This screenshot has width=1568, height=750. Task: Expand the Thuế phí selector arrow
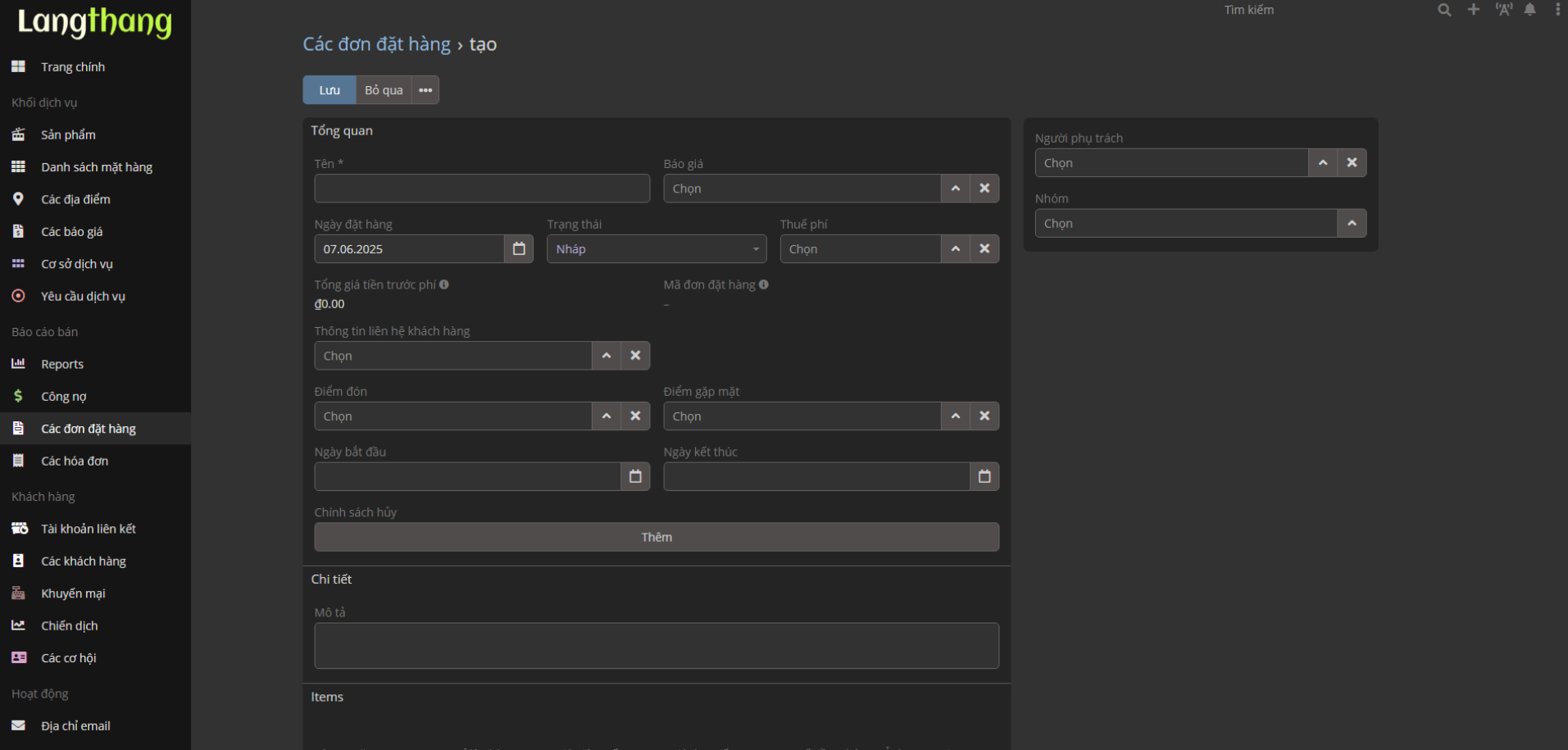pos(955,249)
